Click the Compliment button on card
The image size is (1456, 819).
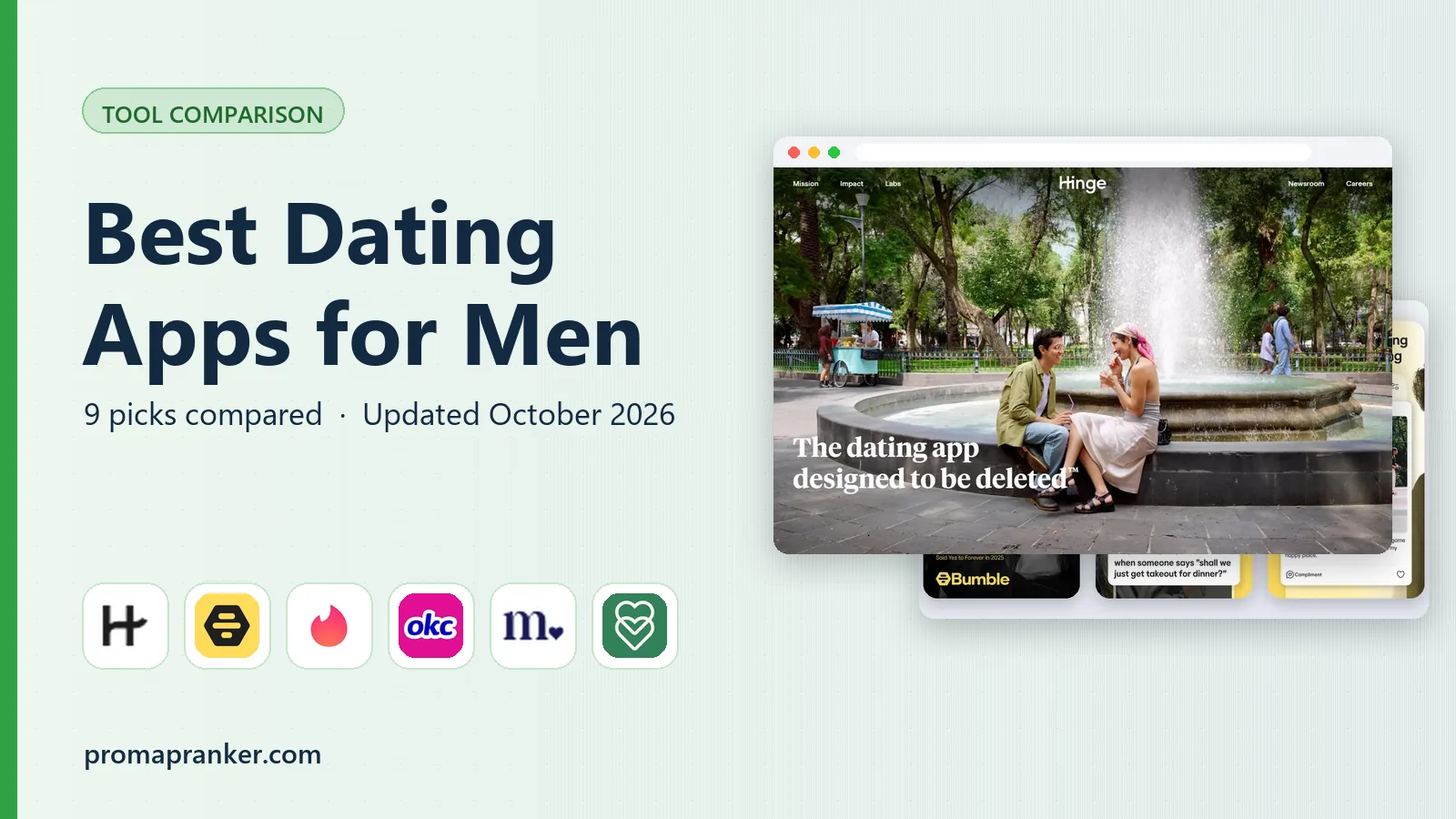(1303, 574)
